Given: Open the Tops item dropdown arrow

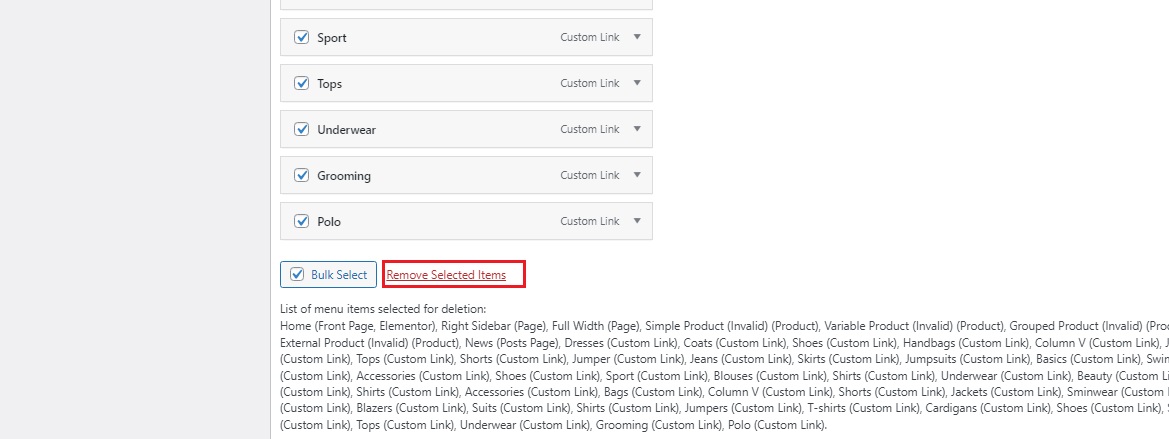Looking at the screenshot, I should coord(637,83).
